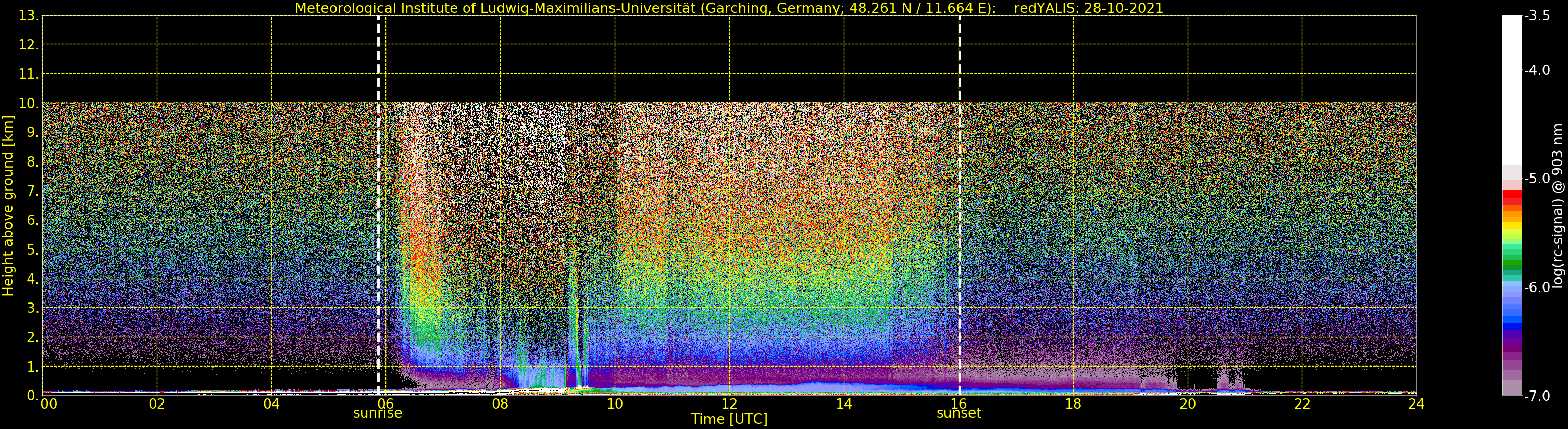This screenshot has height=429, width=1568.
Task: Click the -4.0 colorbar tick label
Action: (x=1537, y=71)
